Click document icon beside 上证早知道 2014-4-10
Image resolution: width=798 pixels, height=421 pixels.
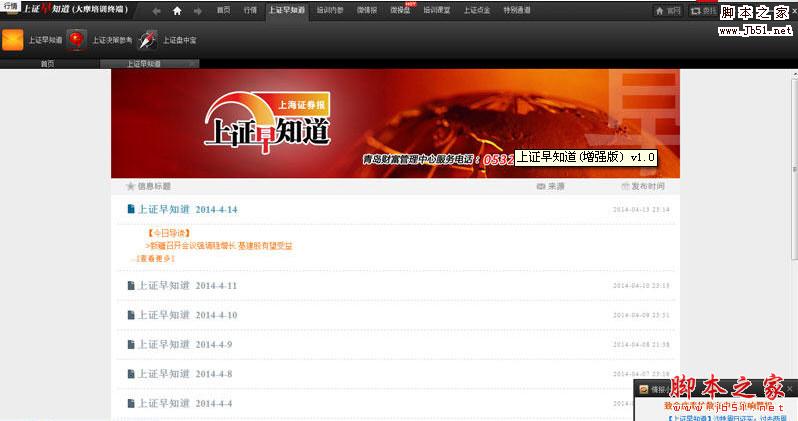pyautogui.click(x=131, y=315)
